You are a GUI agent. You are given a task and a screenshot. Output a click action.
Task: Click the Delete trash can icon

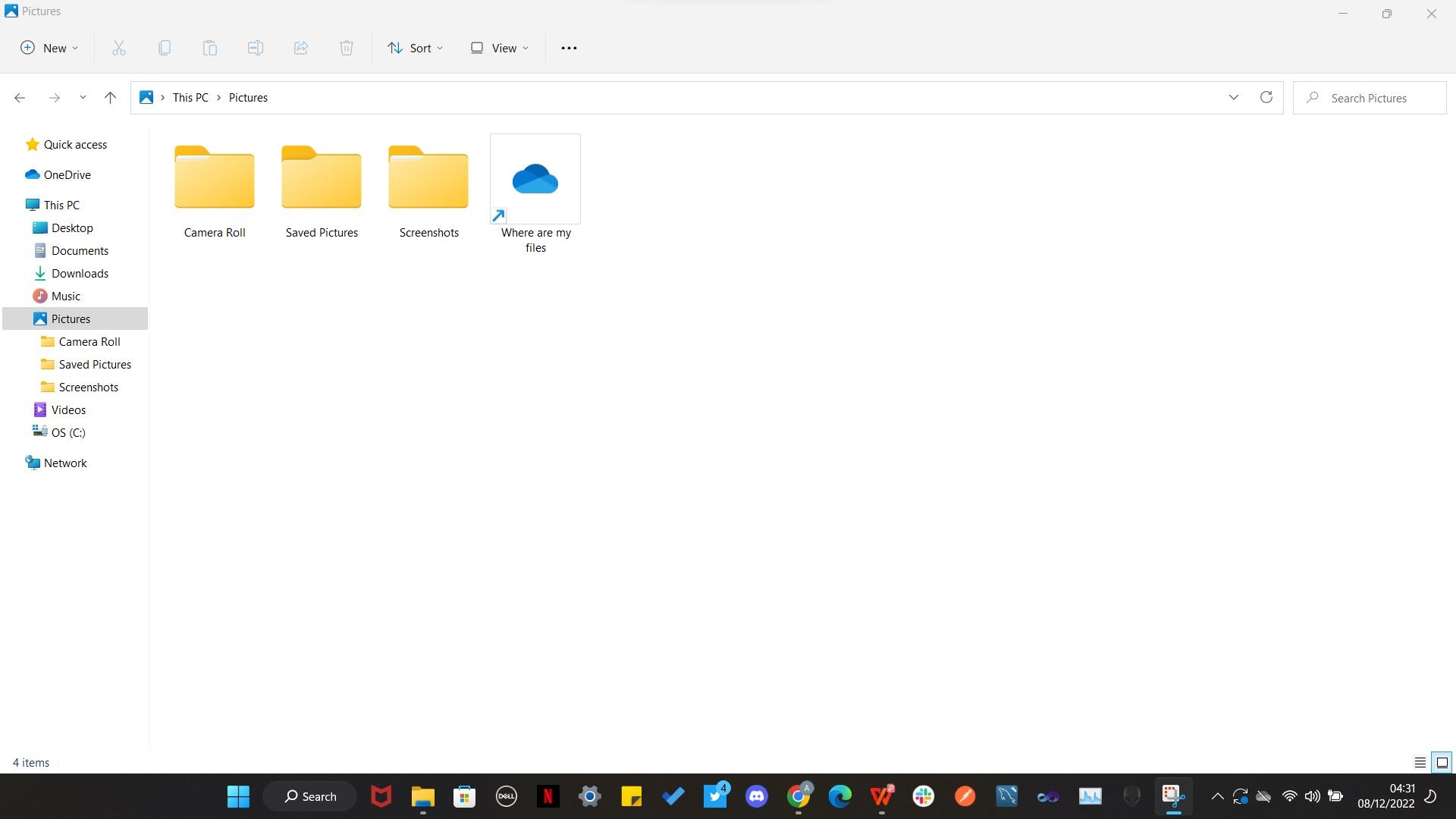[347, 48]
